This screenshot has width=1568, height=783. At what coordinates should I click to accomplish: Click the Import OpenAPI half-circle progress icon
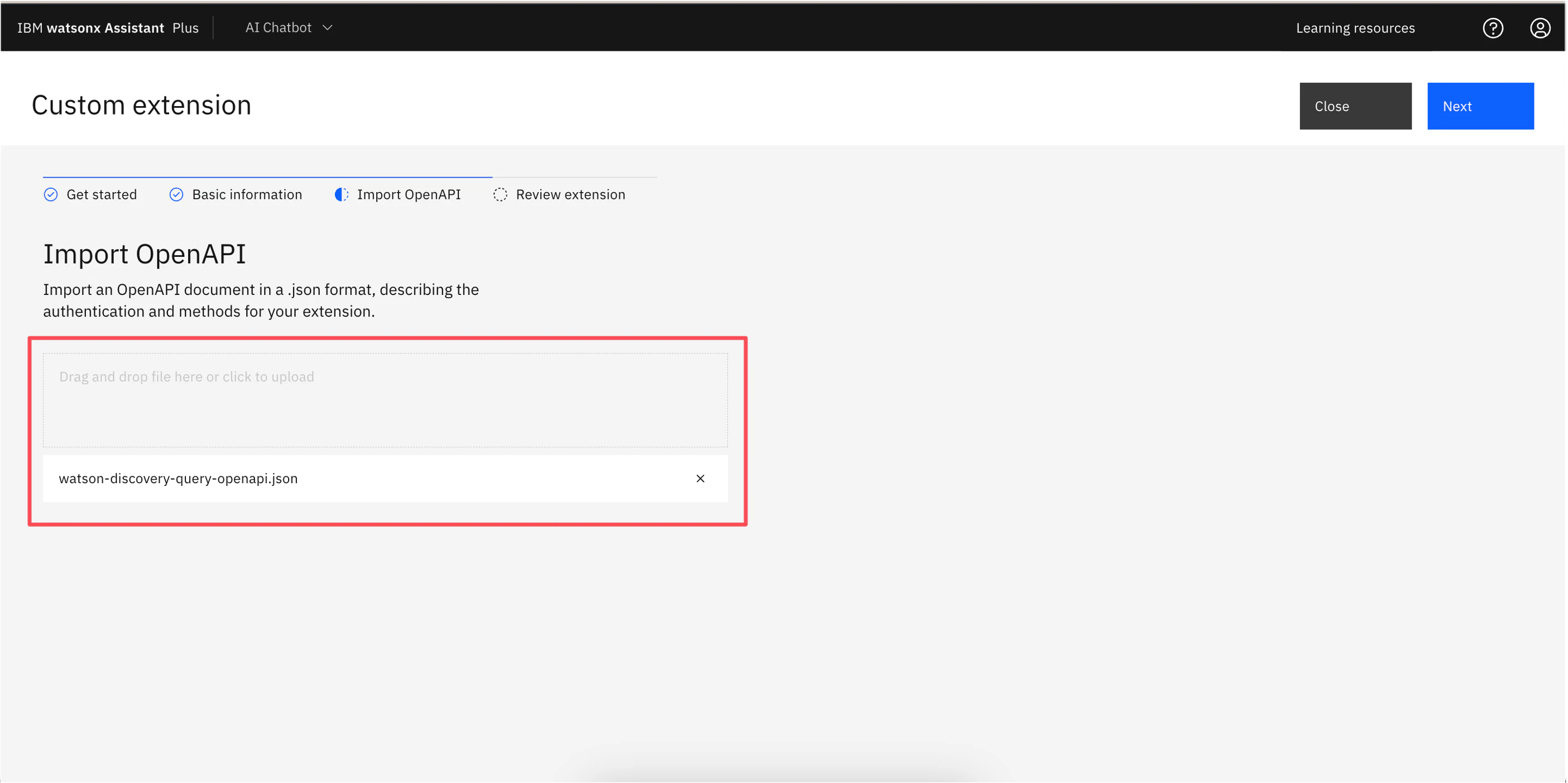tap(342, 195)
